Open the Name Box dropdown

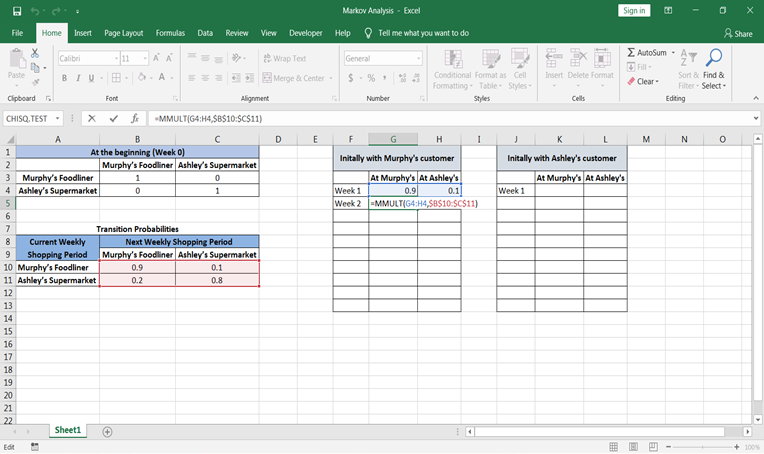[57, 118]
